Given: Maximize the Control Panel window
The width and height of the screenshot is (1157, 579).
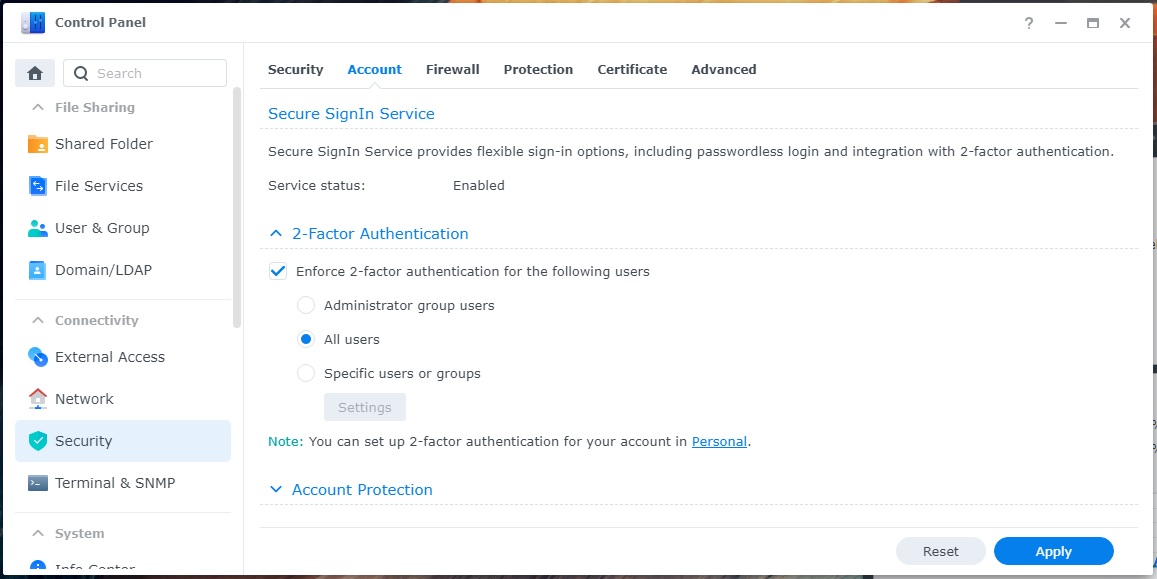Looking at the screenshot, I should 1093,23.
